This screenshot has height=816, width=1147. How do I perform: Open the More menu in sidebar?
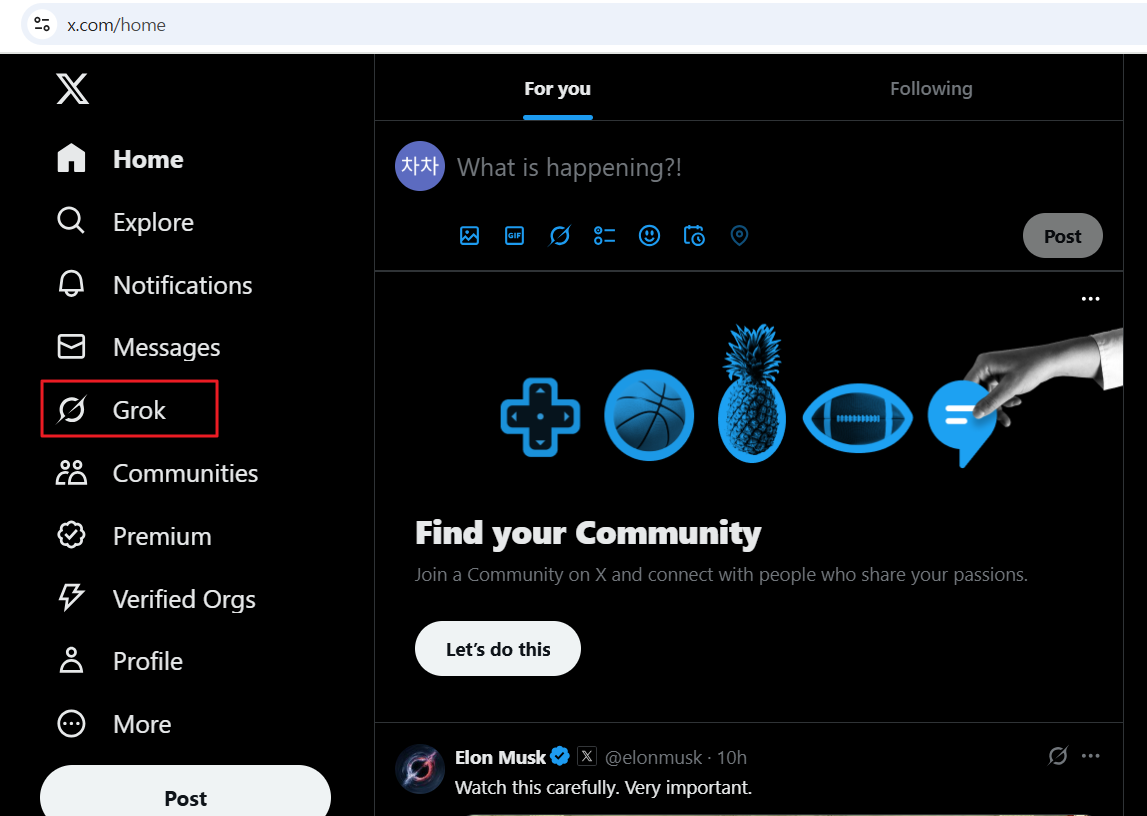(115, 724)
